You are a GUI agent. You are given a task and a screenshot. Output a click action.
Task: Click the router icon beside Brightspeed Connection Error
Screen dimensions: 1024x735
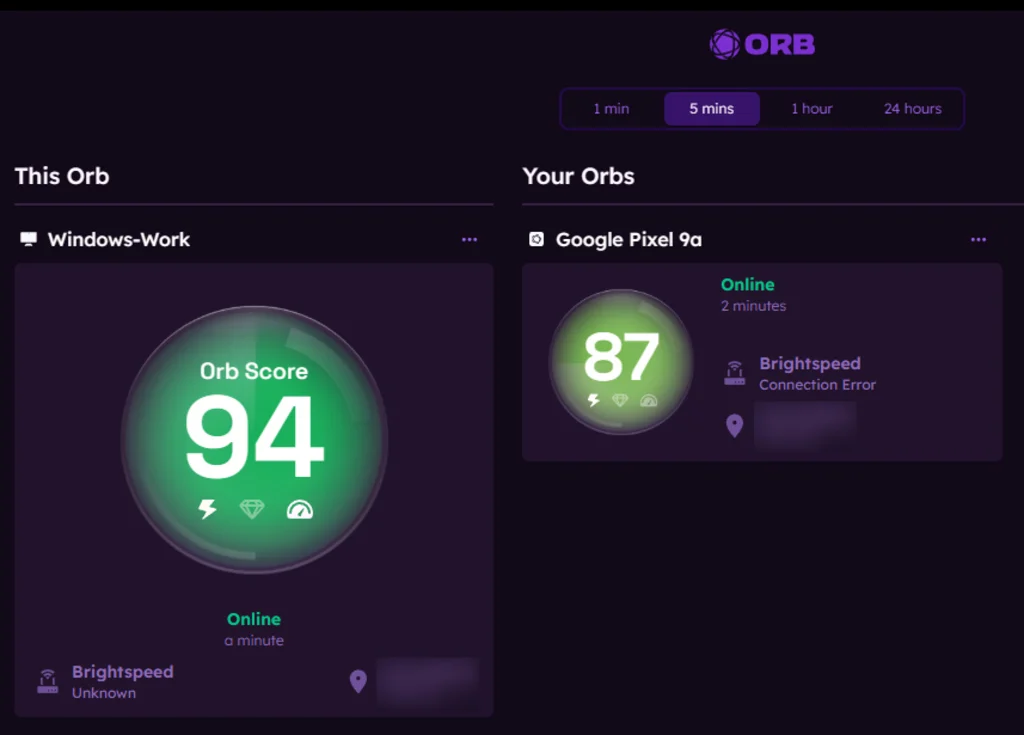[x=734, y=374]
